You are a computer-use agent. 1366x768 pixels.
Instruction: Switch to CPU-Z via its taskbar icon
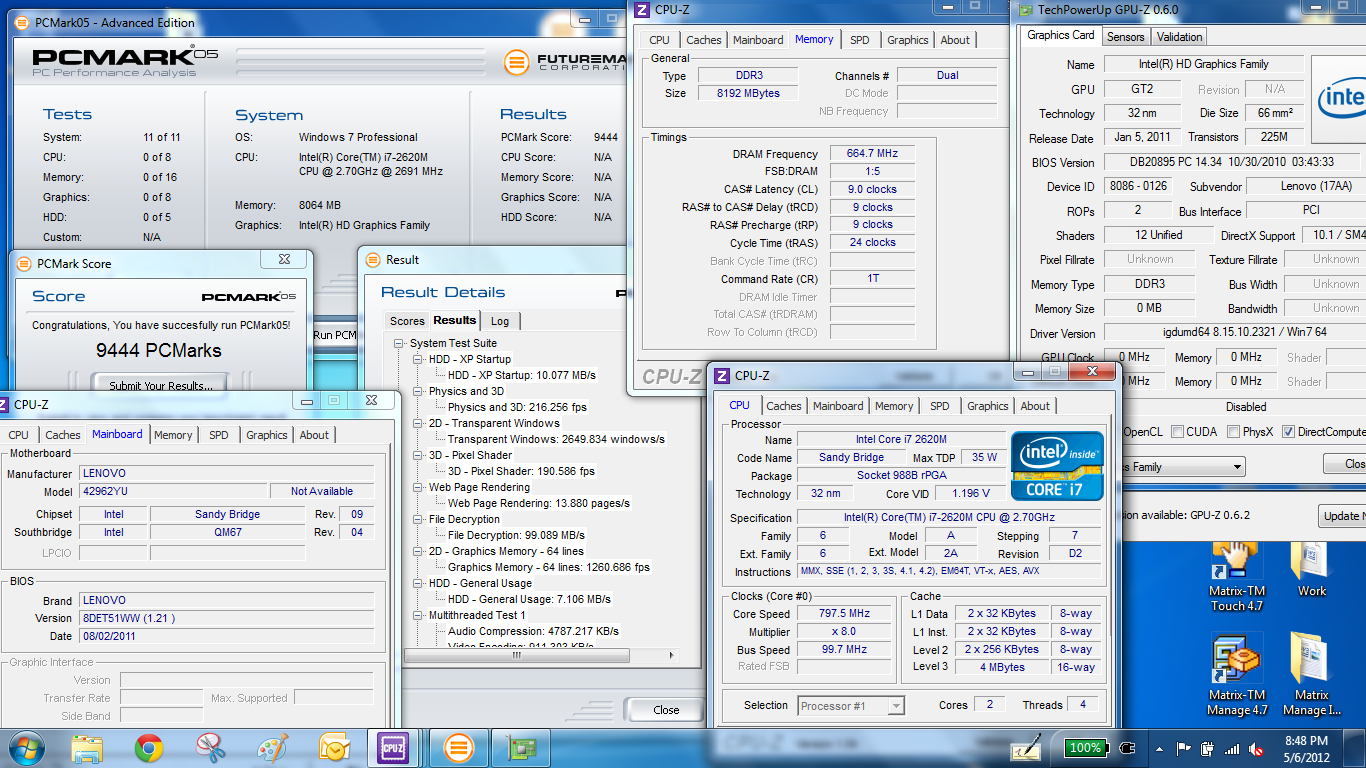click(392, 748)
